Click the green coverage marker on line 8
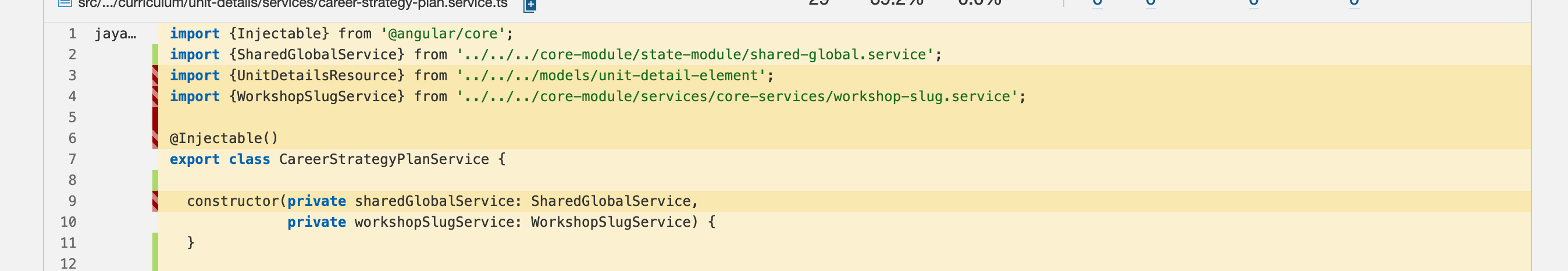The width and height of the screenshot is (1568, 271). (x=155, y=180)
